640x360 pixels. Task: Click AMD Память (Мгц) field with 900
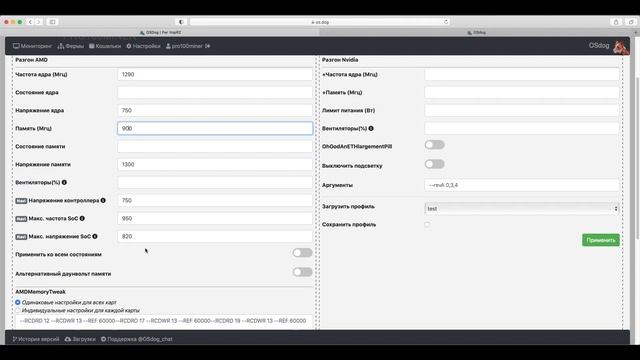click(x=215, y=128)
